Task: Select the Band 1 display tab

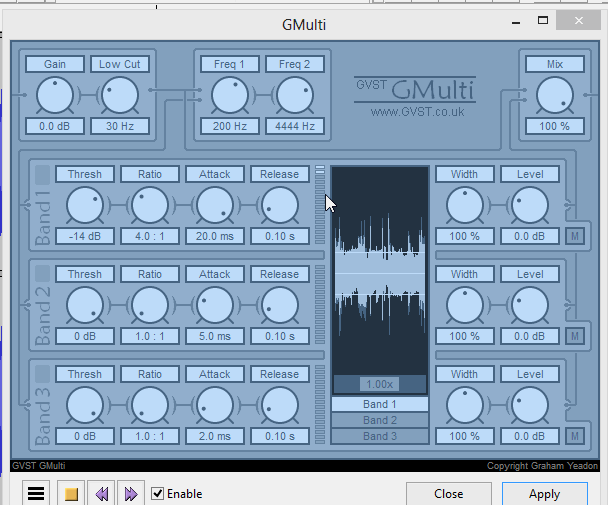Action: click(x=380, y=404)
